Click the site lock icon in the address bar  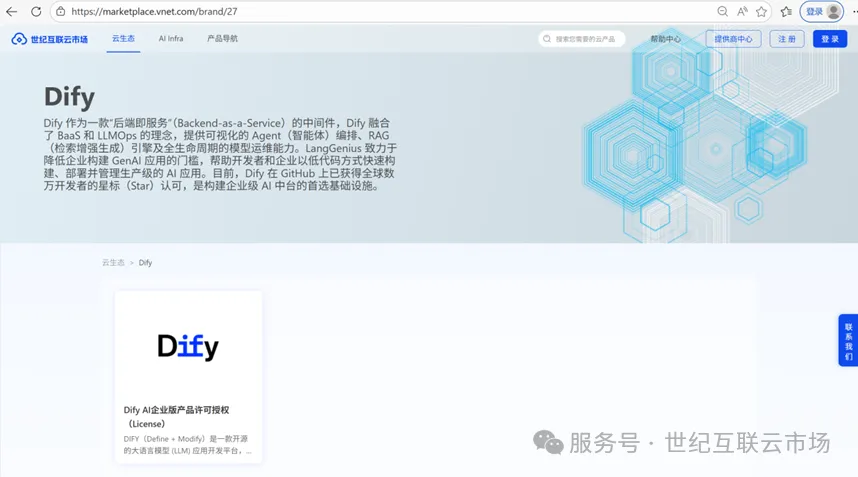point(61,11)
